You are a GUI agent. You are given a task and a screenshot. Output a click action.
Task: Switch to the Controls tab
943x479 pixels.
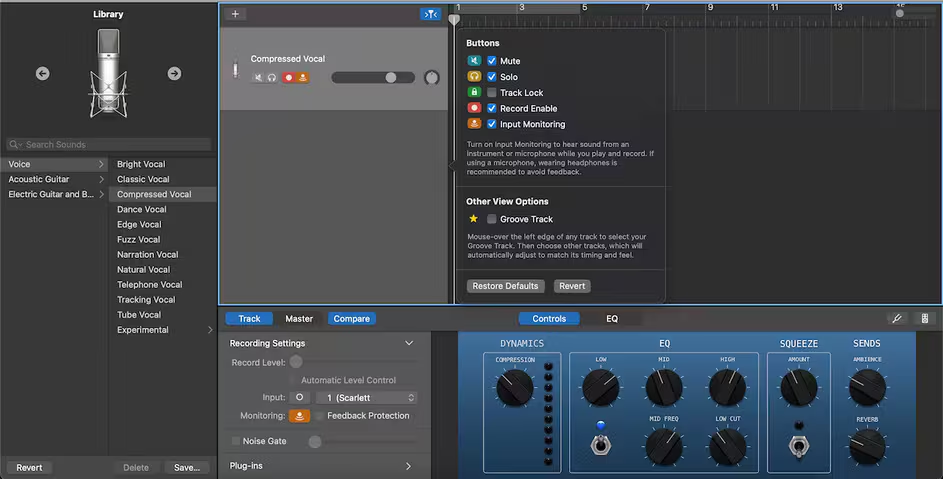pyautogui.click(x=549, y=318)
